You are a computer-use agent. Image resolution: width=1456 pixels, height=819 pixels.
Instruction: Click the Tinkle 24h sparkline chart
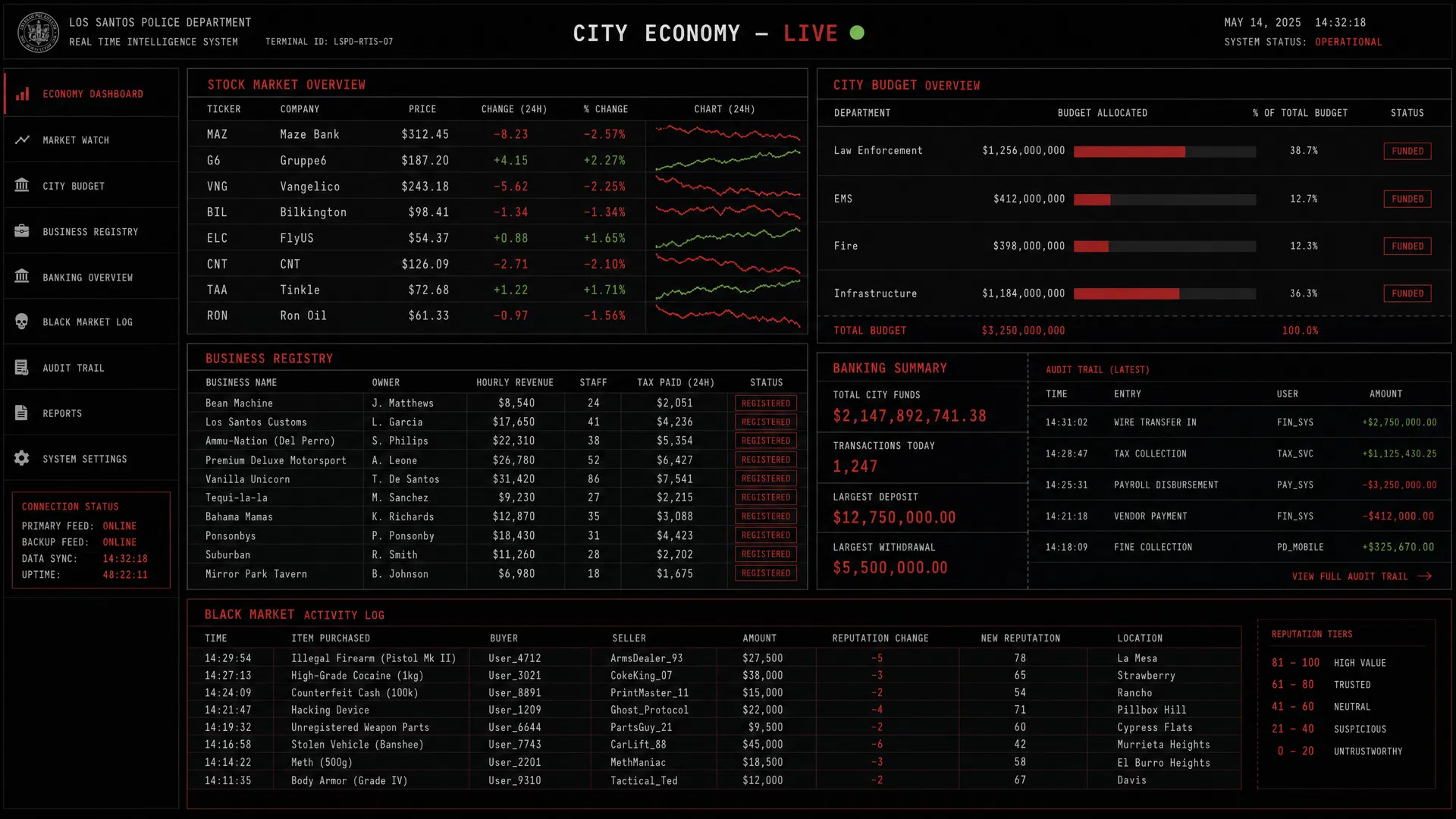tap(727, 290)
